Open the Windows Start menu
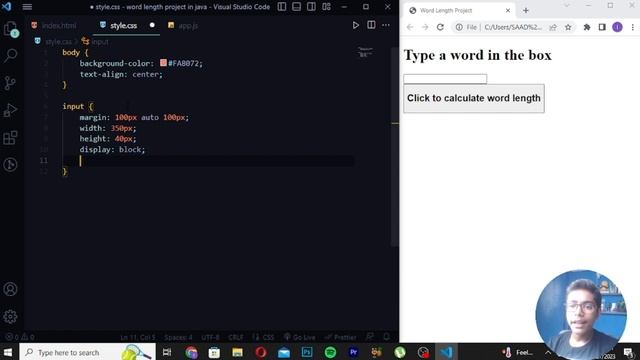640x360 pixels. [x=8, y=352]
